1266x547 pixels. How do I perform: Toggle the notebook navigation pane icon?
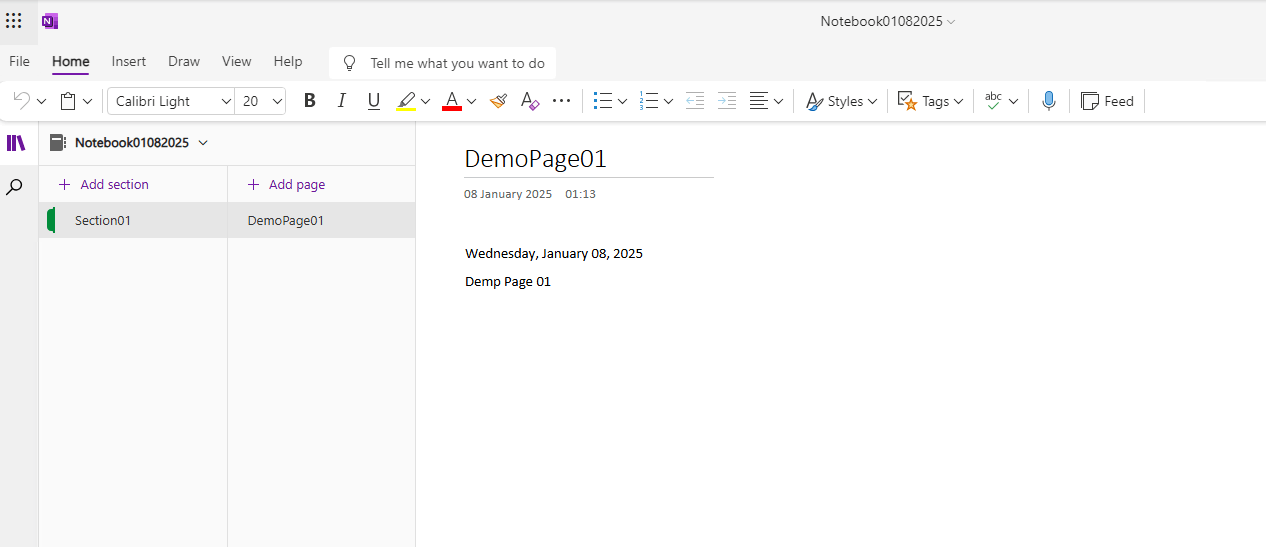16,143
